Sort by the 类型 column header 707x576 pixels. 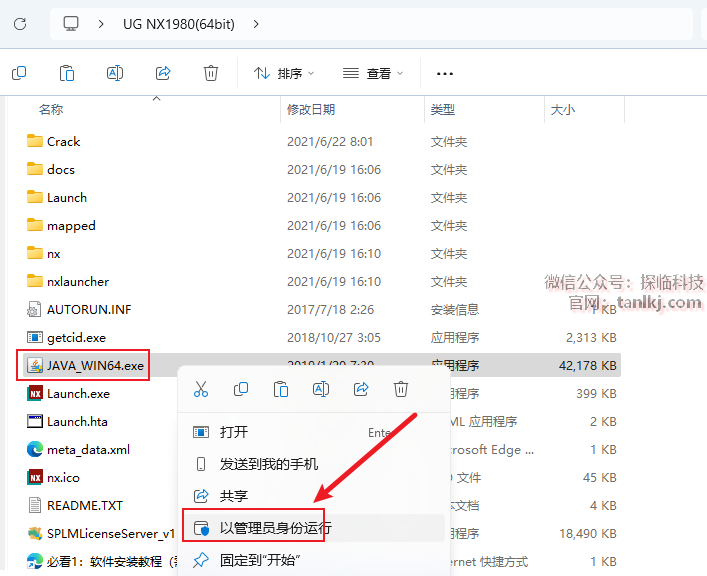(442, 110)
